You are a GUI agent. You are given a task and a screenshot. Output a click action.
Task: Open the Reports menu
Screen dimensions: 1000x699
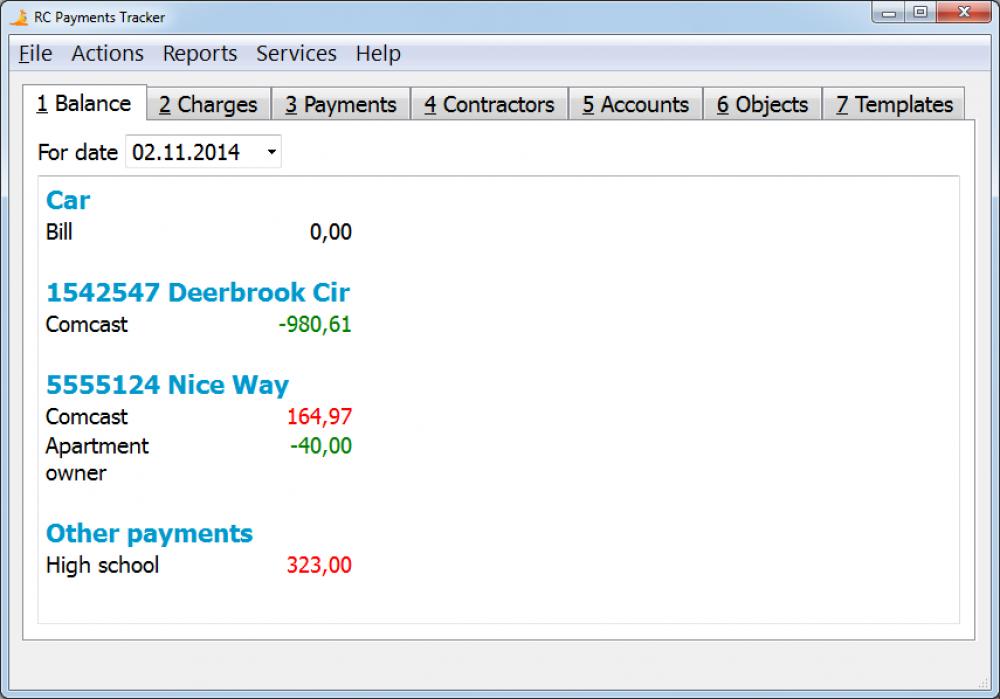pos(199,53)
